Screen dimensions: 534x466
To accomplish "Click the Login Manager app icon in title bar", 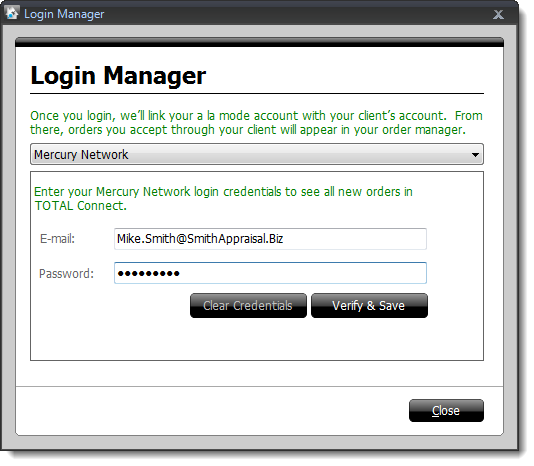I will pos(12,13).
